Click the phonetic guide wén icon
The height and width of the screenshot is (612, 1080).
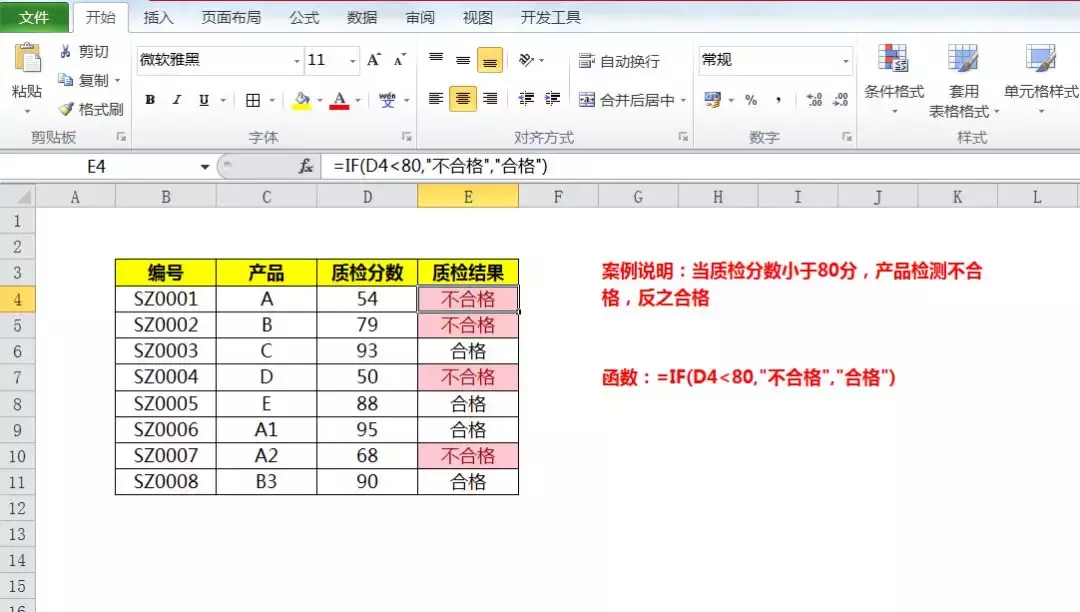[x=387, y=101]
